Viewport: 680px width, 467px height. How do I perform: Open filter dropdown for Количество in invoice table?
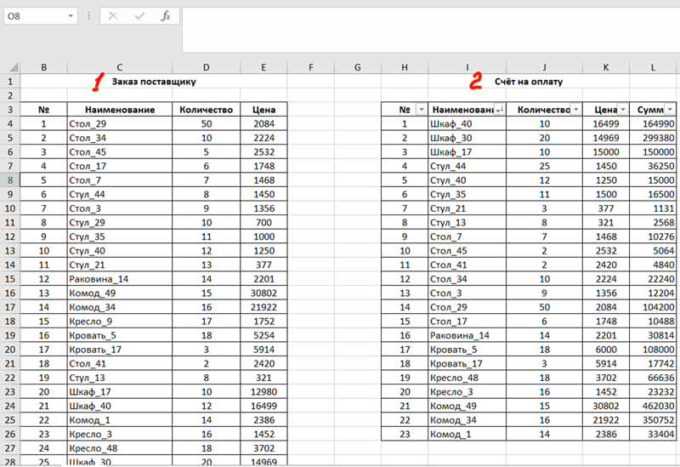576,110
